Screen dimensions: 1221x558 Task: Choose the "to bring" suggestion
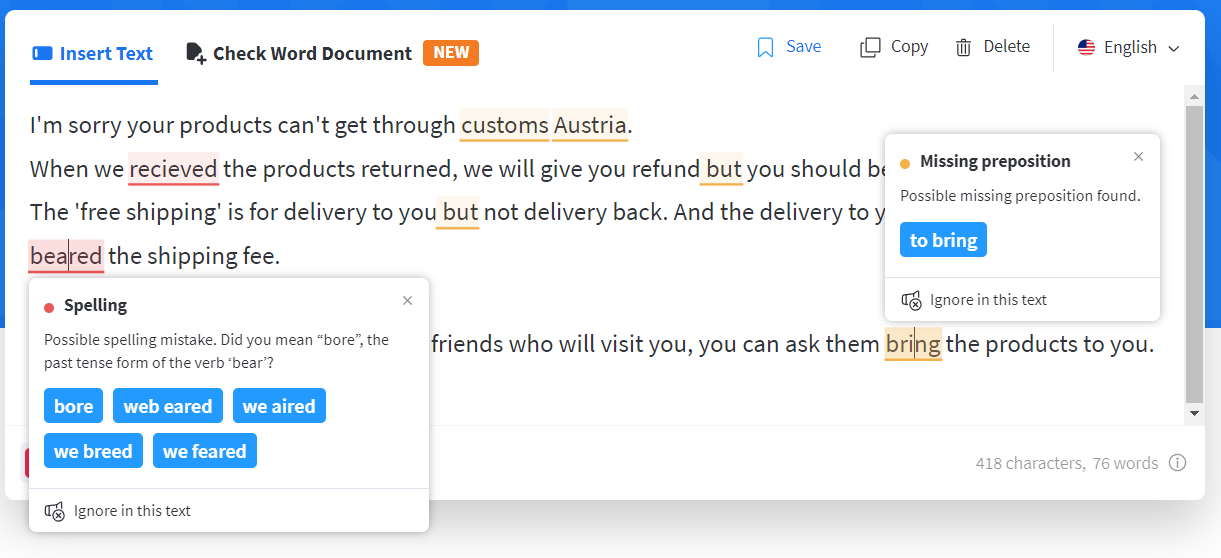943,240
